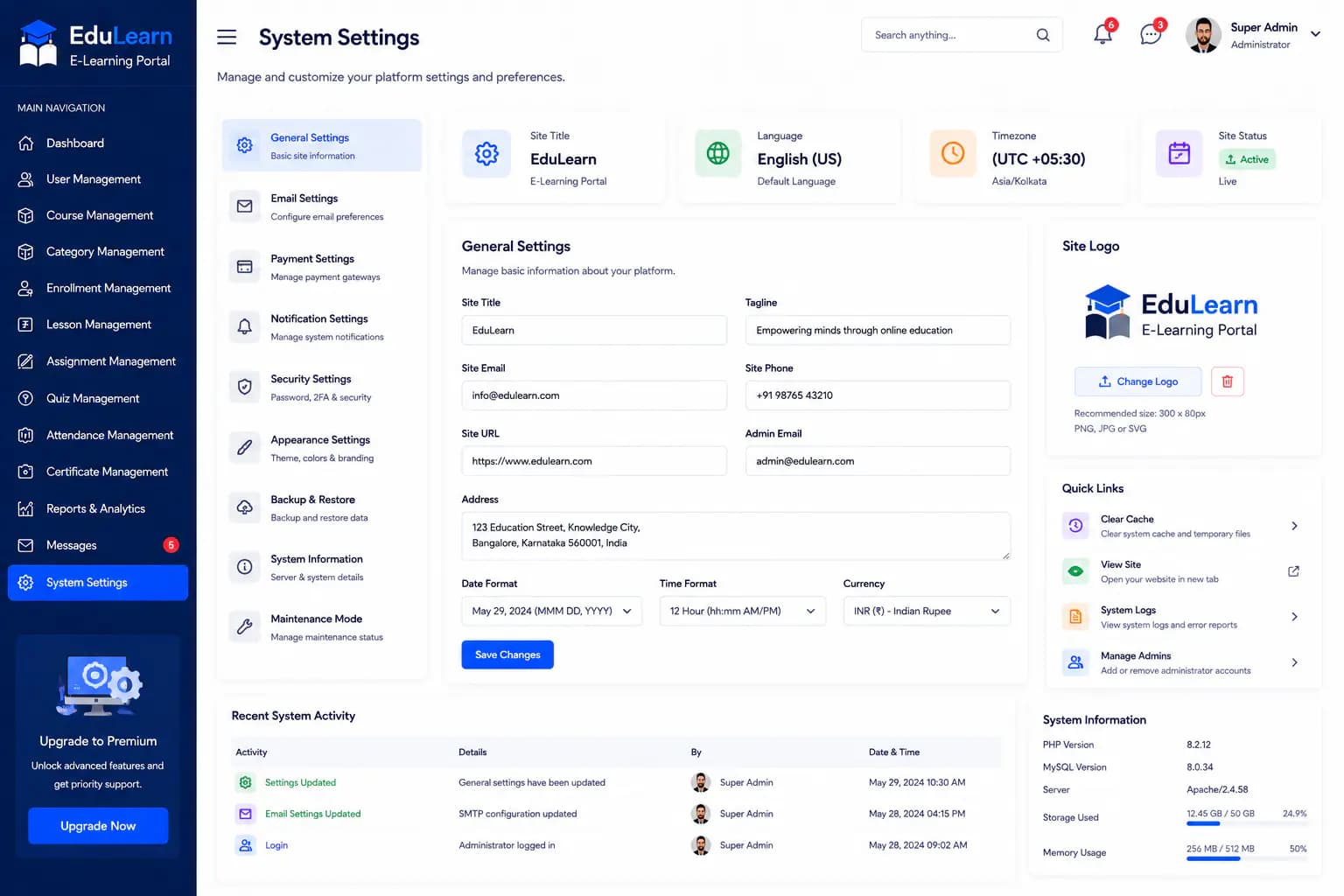Screen dimensions: 1344x896
Task: Open the Date Format dropdown
Action: (551, 611)
